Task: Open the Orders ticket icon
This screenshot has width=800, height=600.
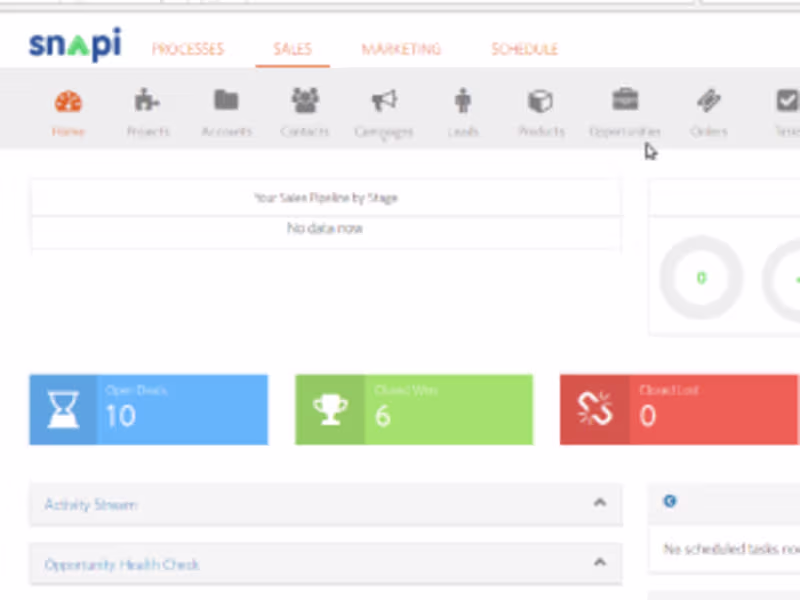Action: point(709,101)
